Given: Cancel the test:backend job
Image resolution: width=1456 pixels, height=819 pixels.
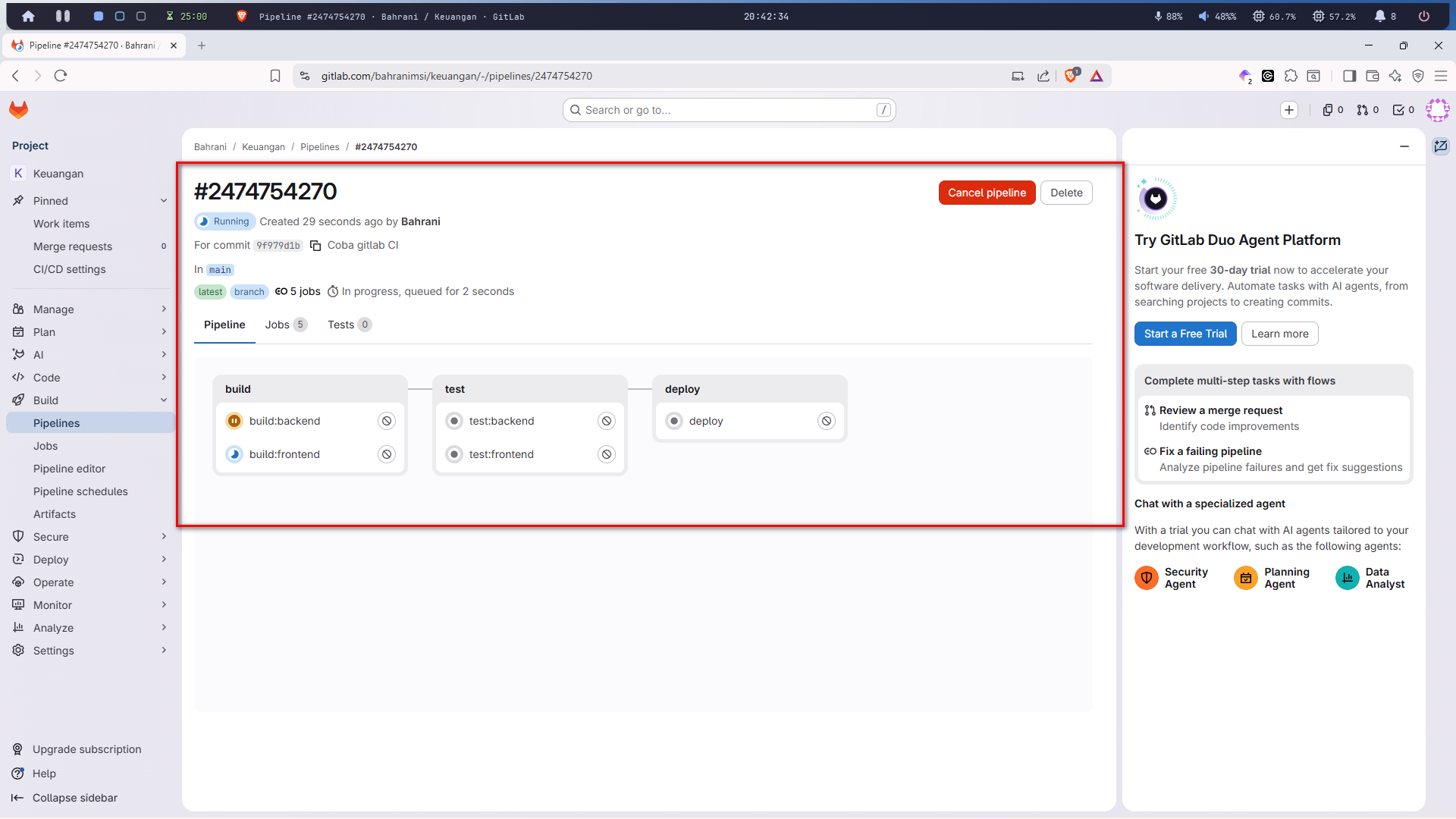Looking at the screenshot, I should tap(607, 421).
